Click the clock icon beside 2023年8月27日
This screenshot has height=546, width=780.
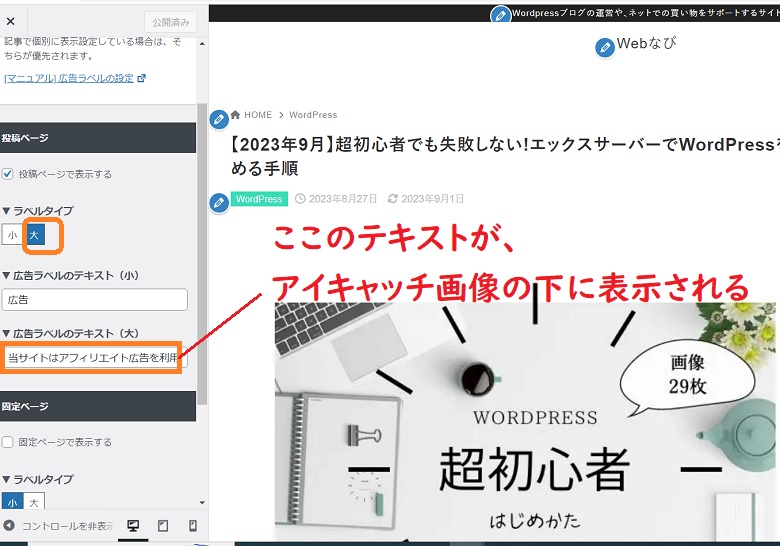(x=300, y=199)
